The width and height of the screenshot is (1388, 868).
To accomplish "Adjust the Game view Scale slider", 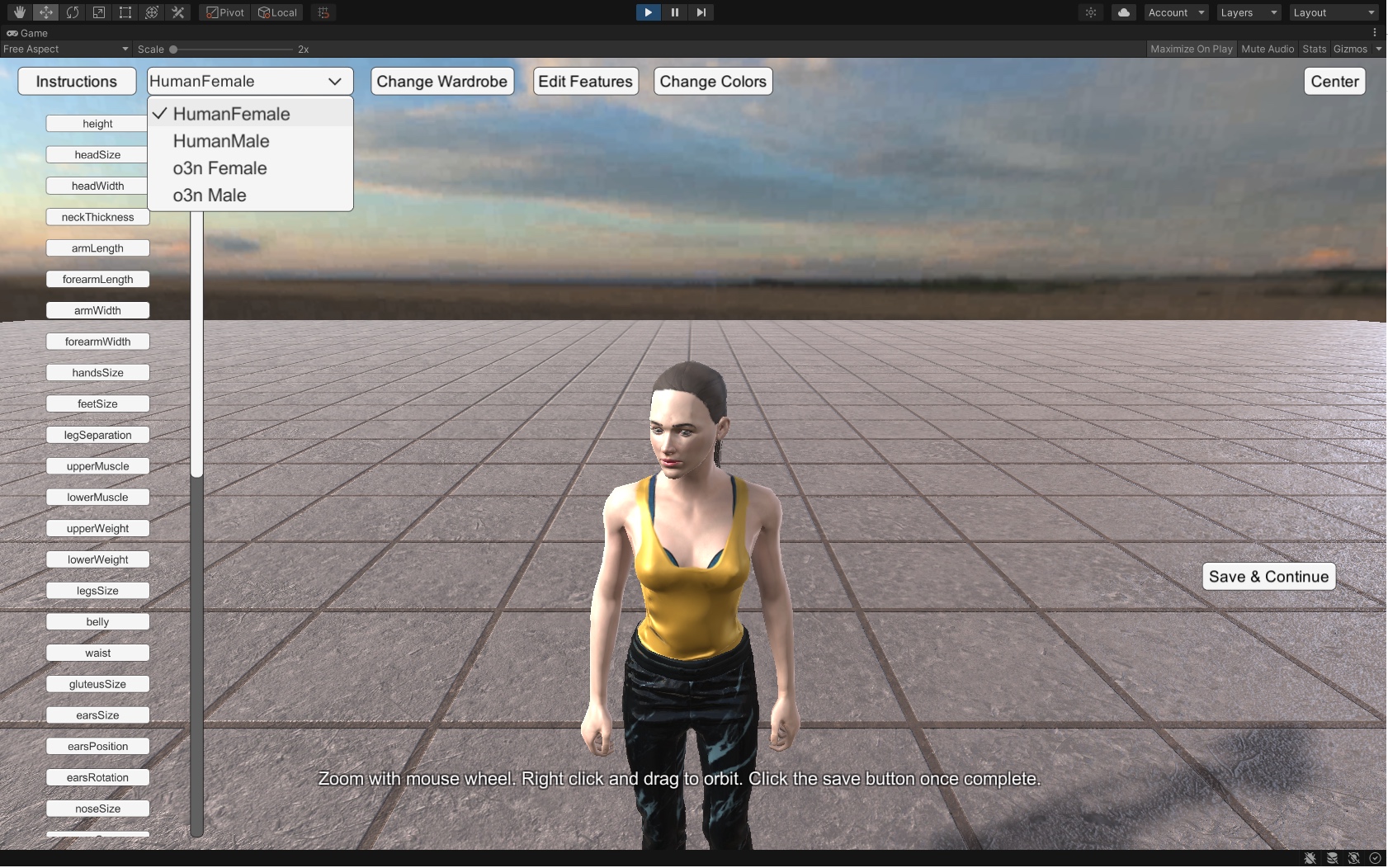I will coord(232,50).
